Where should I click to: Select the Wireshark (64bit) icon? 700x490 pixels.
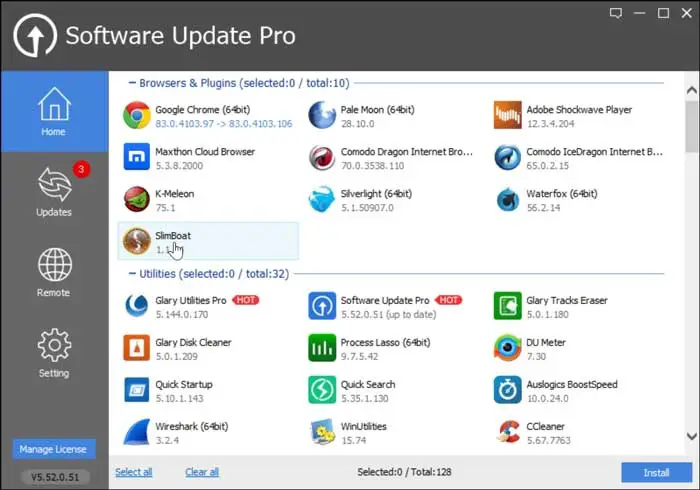click(x=137, y=432)
